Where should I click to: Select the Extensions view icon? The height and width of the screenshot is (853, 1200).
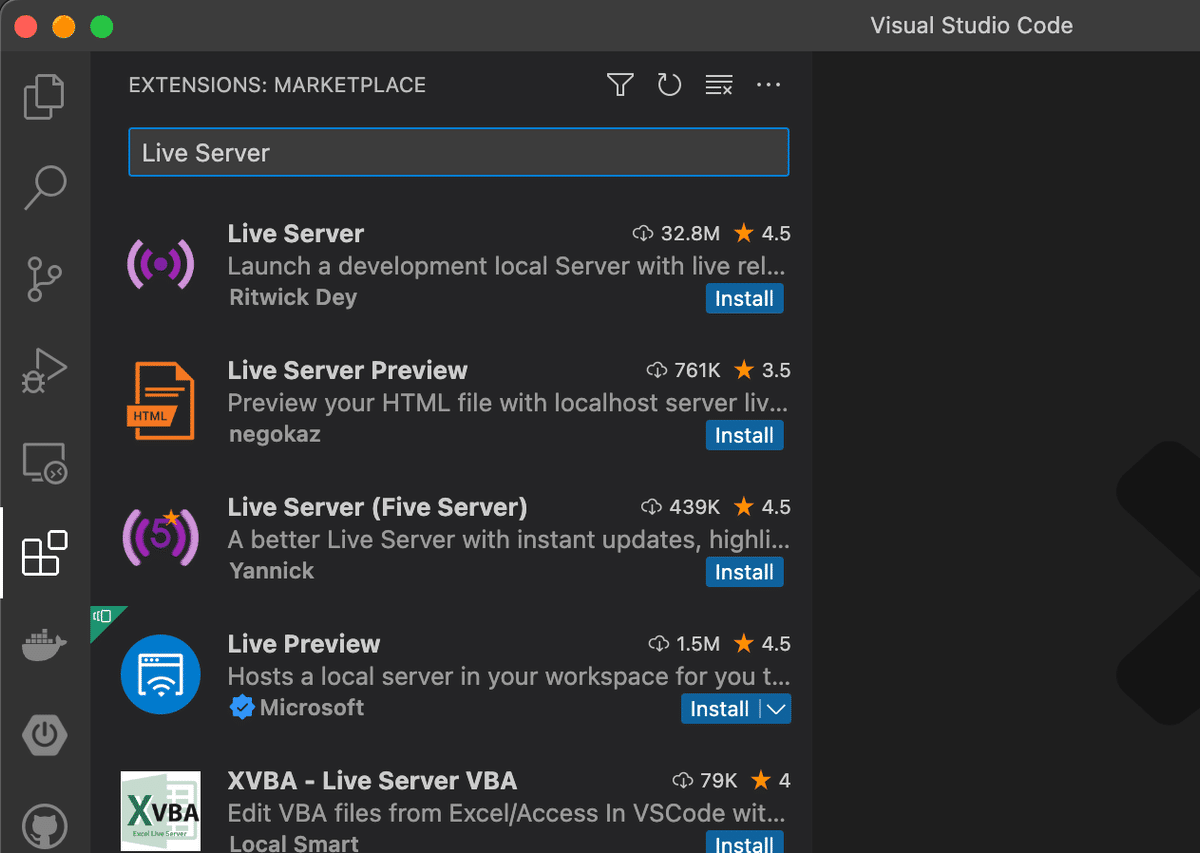click(x=44, y=553)
